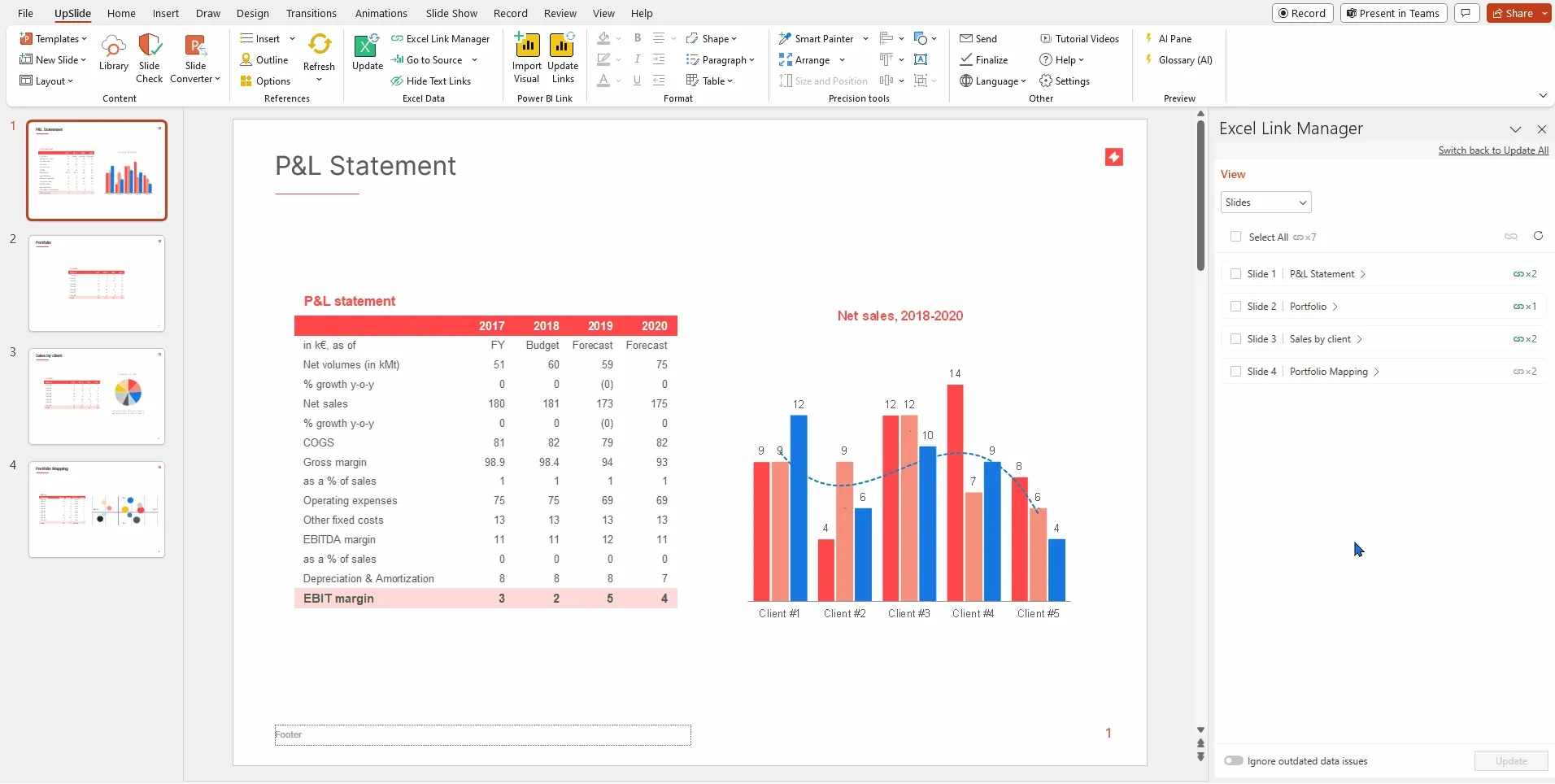Apply underline formatting
This screenshot has width=1555, height=784.
[638, 81]
